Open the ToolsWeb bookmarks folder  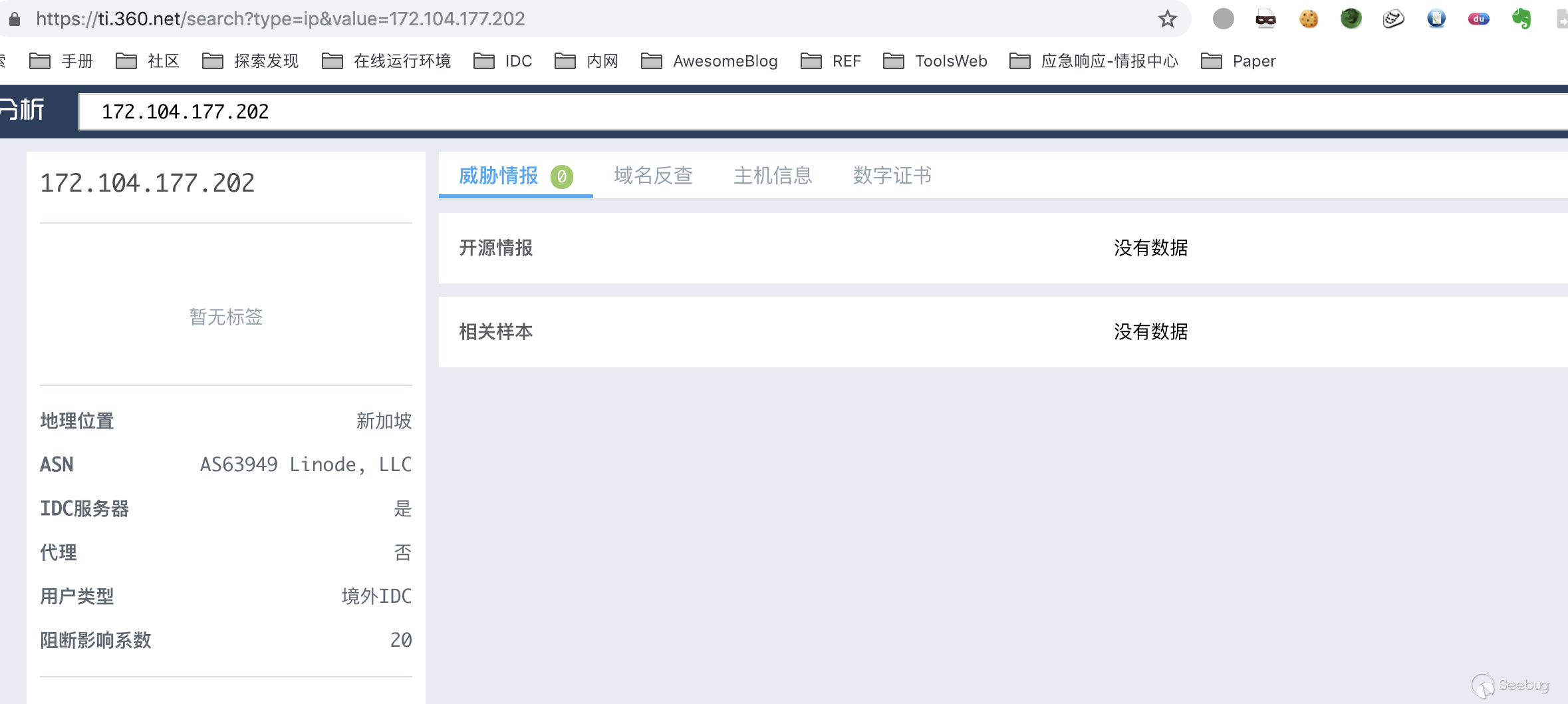click(x=935, y=61)
